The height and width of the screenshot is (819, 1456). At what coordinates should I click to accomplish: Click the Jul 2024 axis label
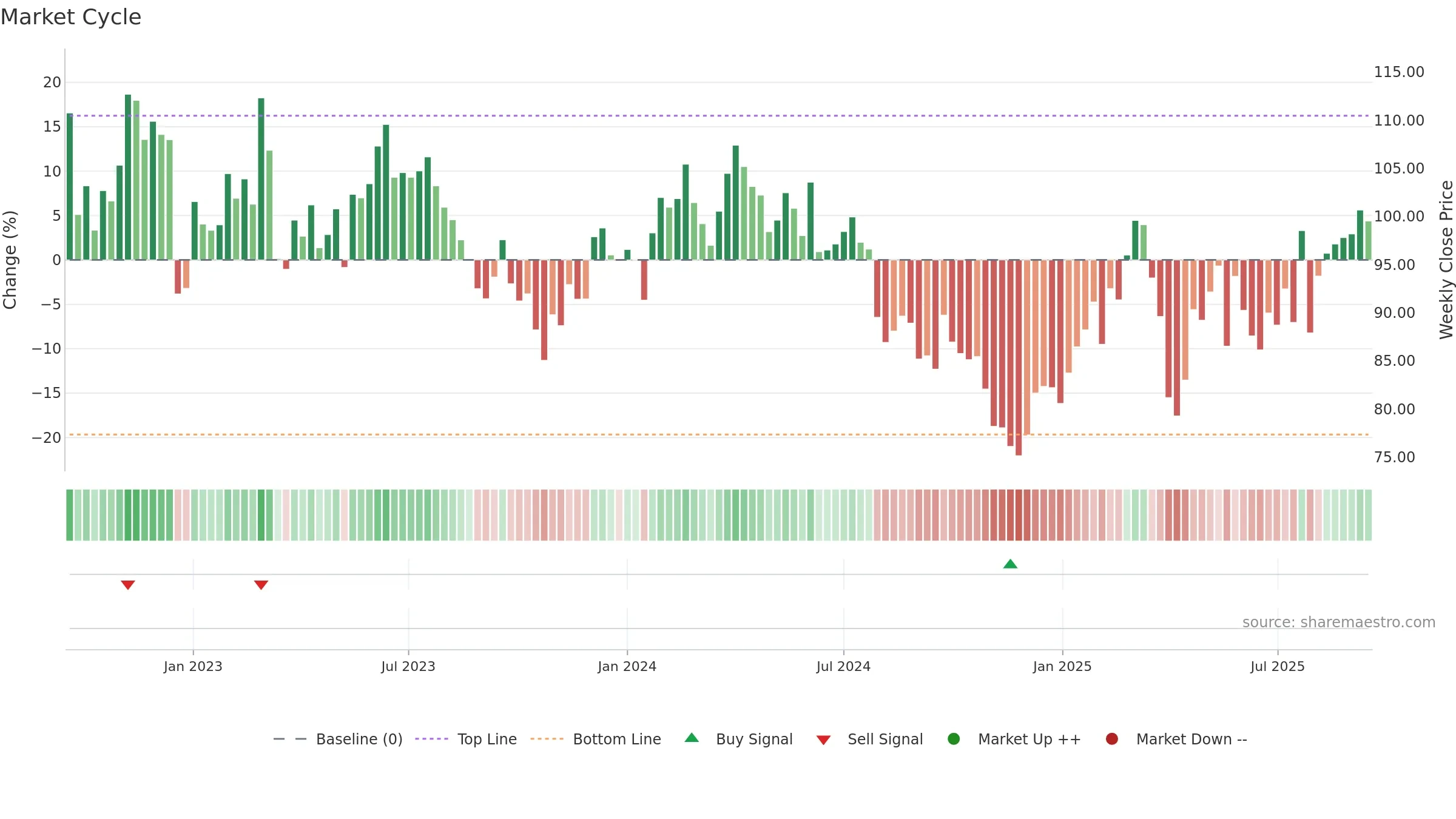843,666
